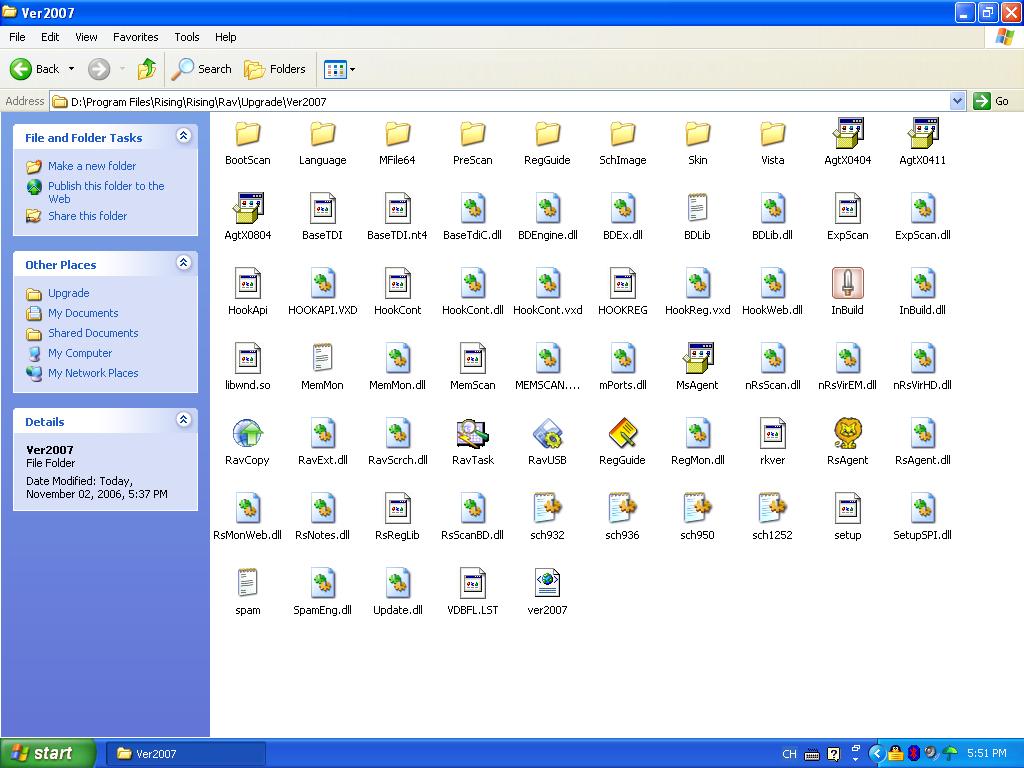Open the Favorites menu
This screenshot has height=768, width=1024.
click(135, 37)
